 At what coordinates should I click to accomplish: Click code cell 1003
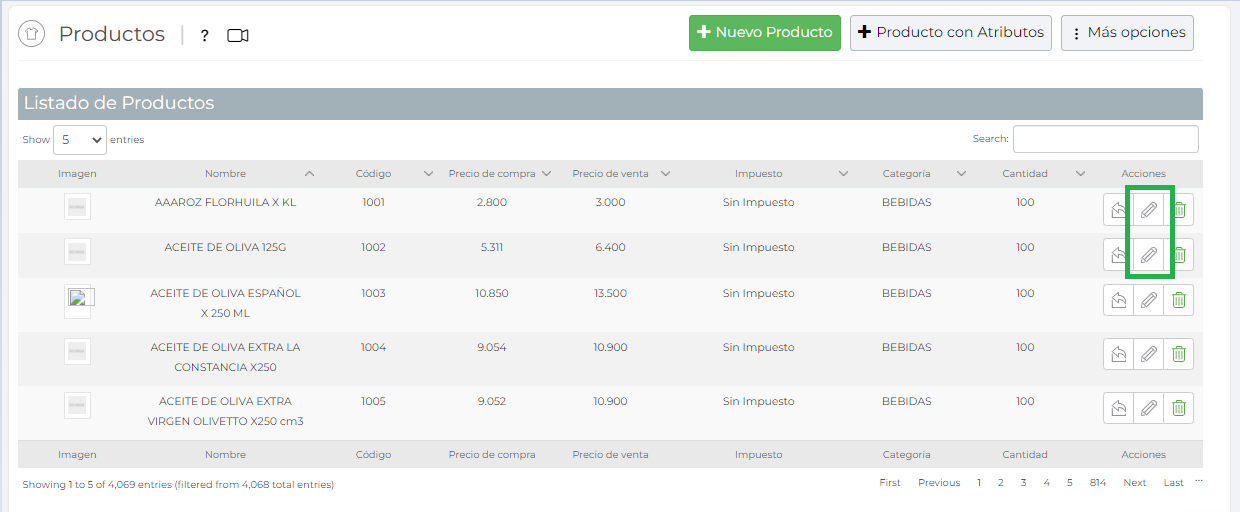[x=373, y=293]
